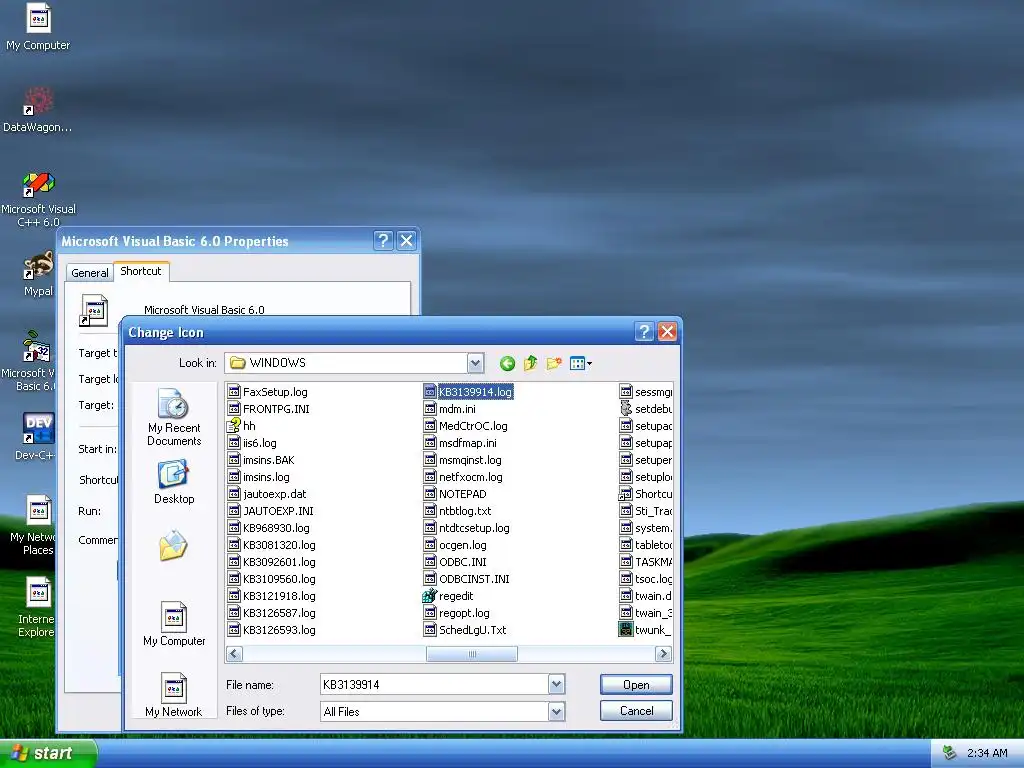Open the My Computer desktop icon

(x=38, y=27)
